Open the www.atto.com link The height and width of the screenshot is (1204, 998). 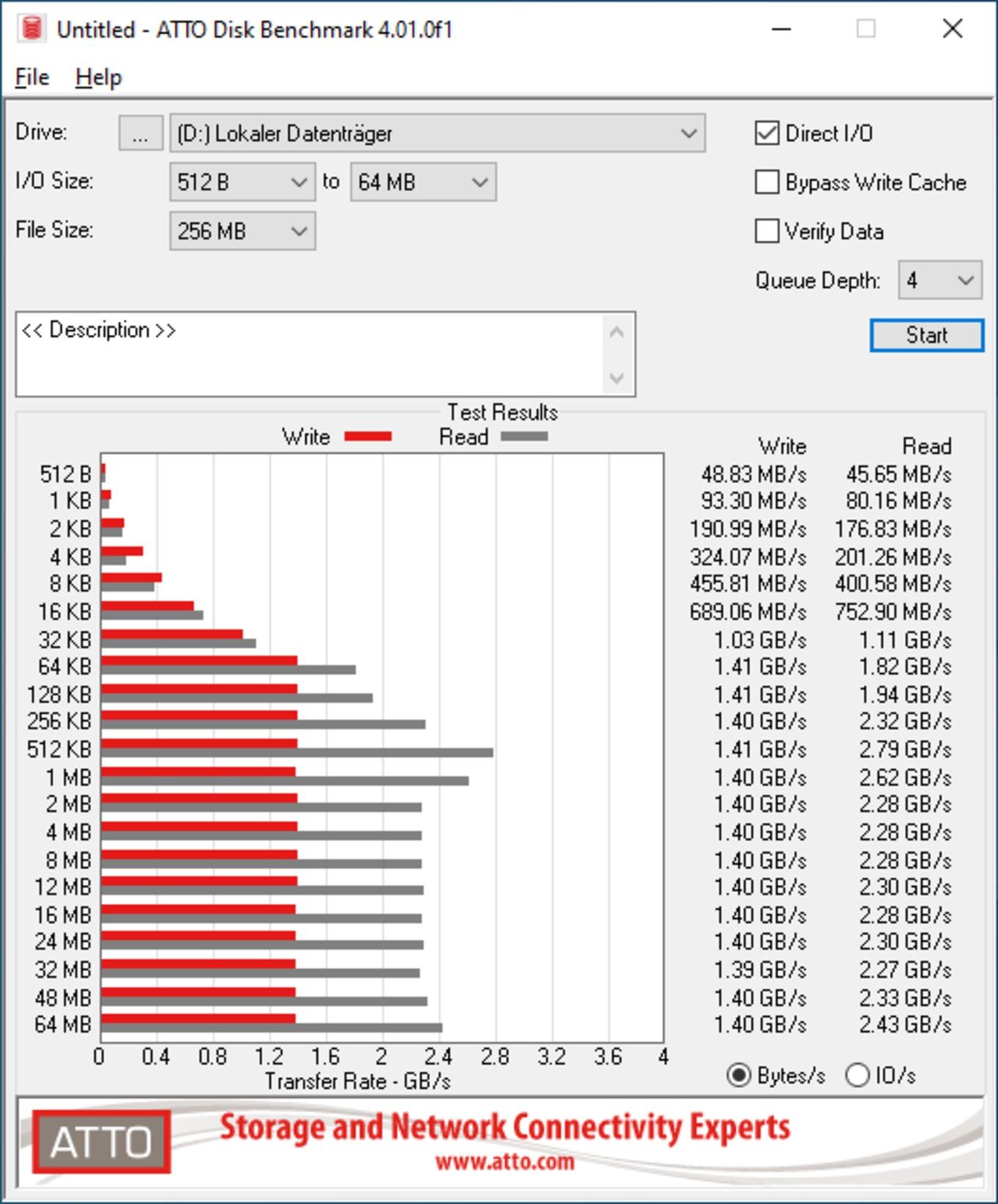tap(505, 1162)
